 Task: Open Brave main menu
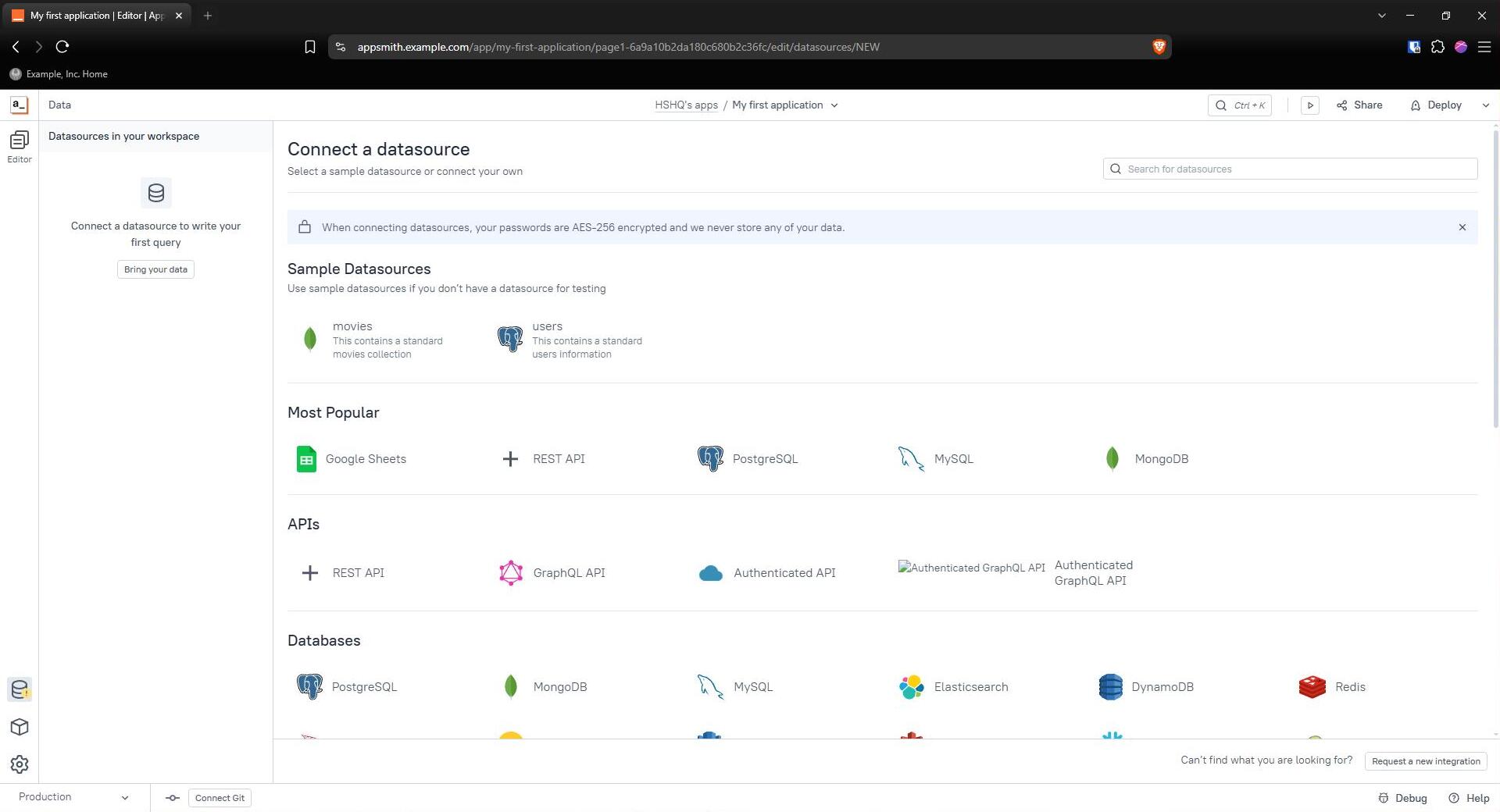pos(1484,47)
